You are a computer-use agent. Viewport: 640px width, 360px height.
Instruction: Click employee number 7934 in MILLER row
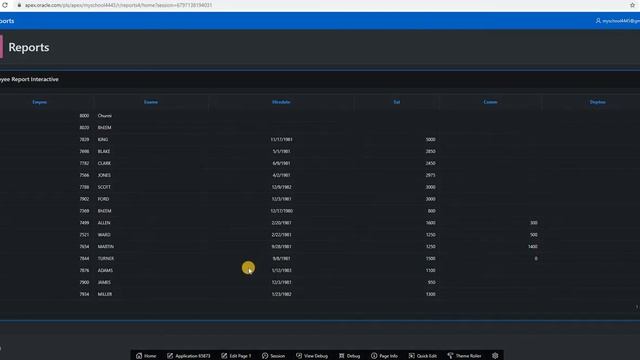84,294
